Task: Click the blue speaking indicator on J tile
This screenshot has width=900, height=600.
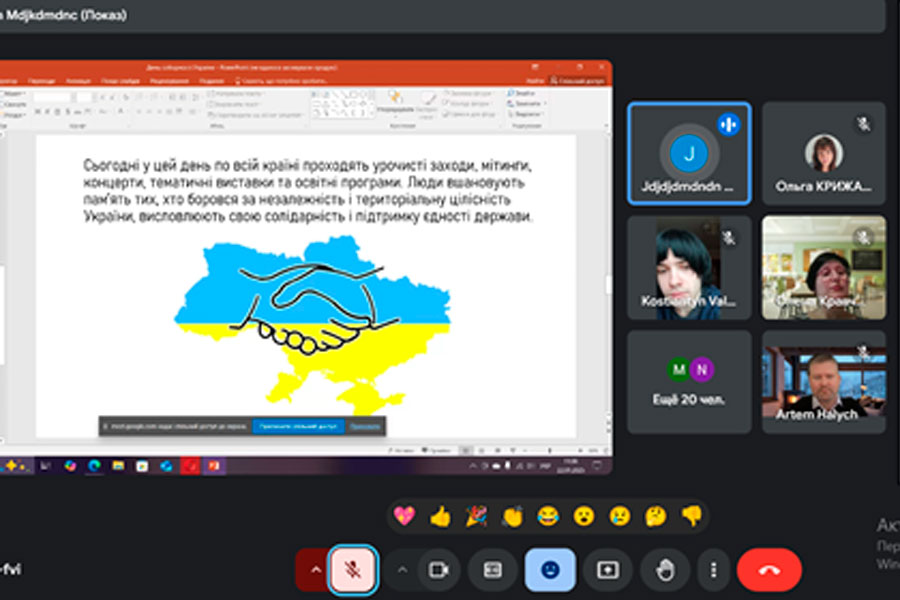Action: (x=728, y=125)
